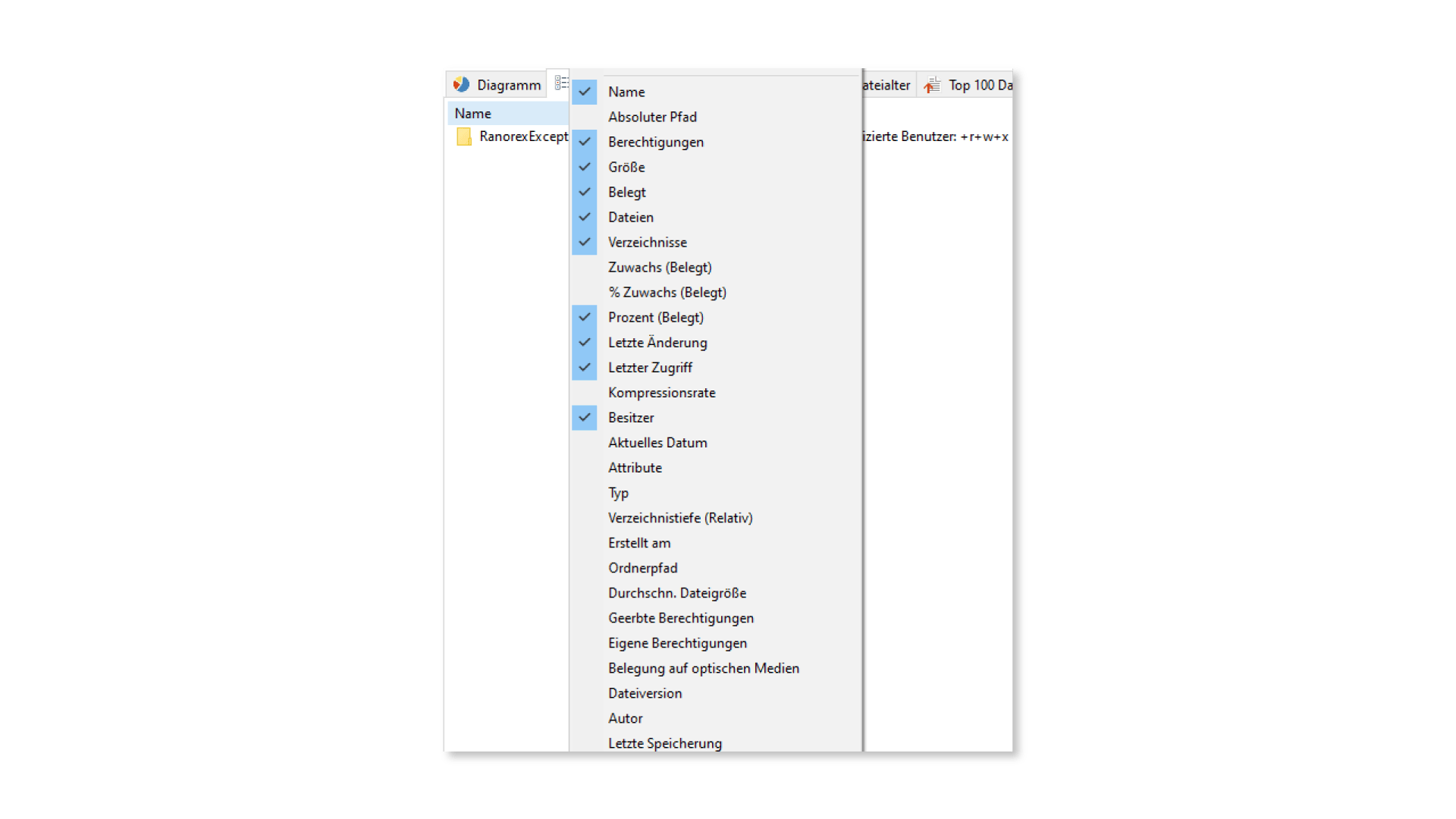Click the Top 100 Dateien tab icon
This screenshot has width=1456, height=819.
click(x=932, y=85)
